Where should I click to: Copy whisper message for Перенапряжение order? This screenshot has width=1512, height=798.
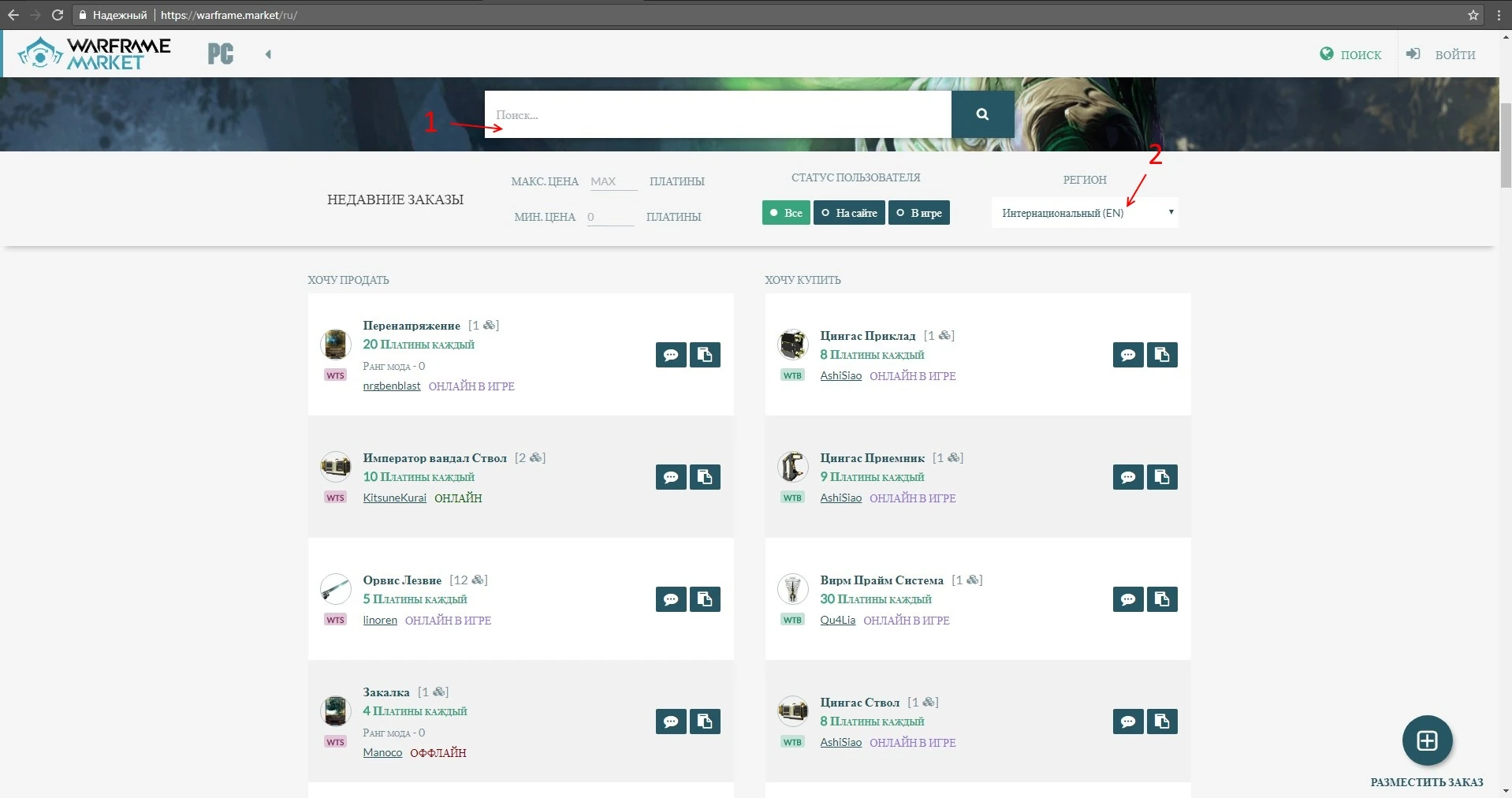(705, 355)
